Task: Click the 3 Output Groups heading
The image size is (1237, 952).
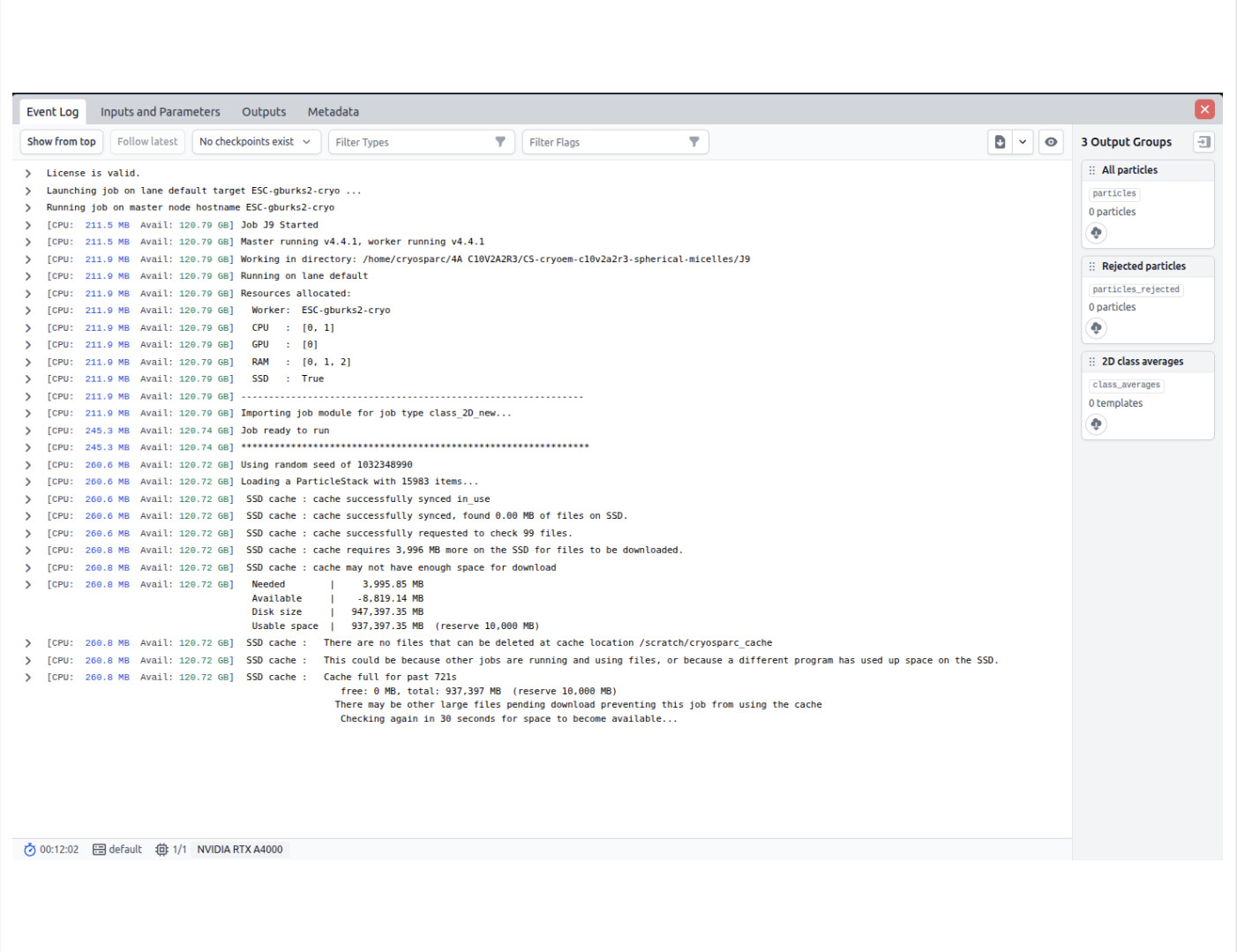Action: (x=1127, y=142)
